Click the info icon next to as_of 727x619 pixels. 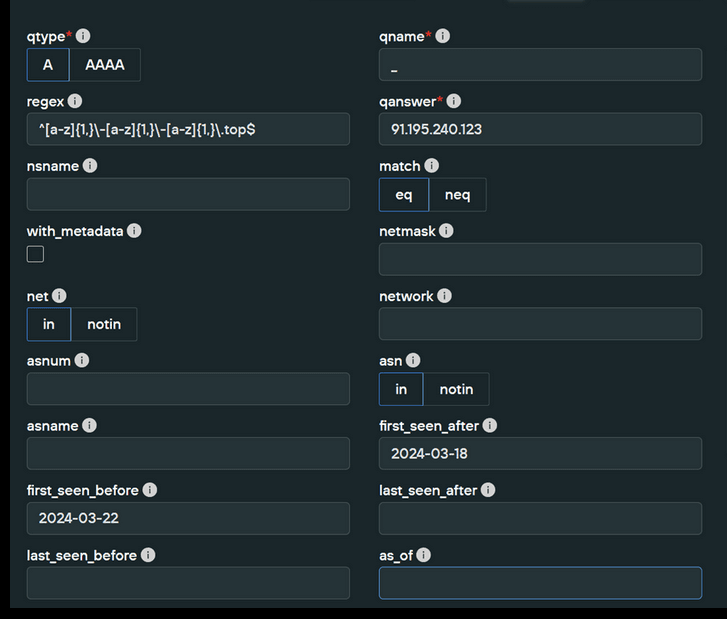(423, 555)
